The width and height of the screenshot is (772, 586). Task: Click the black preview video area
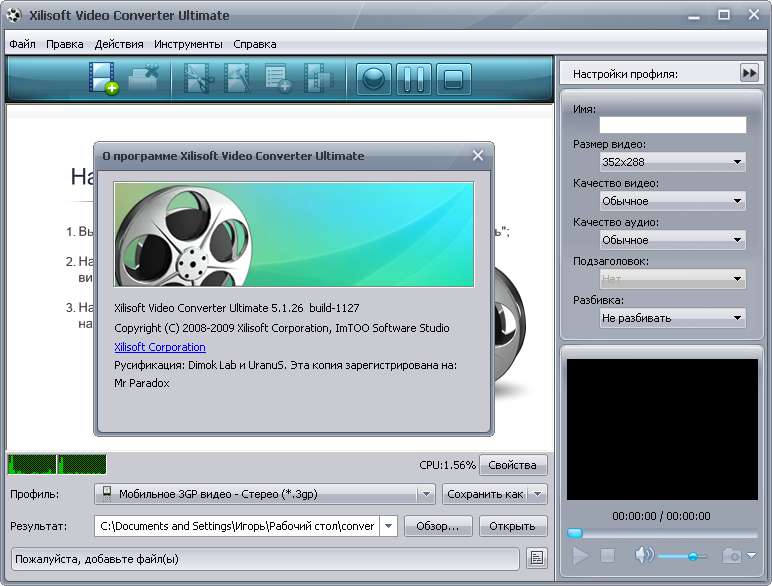tap(662, 429)
